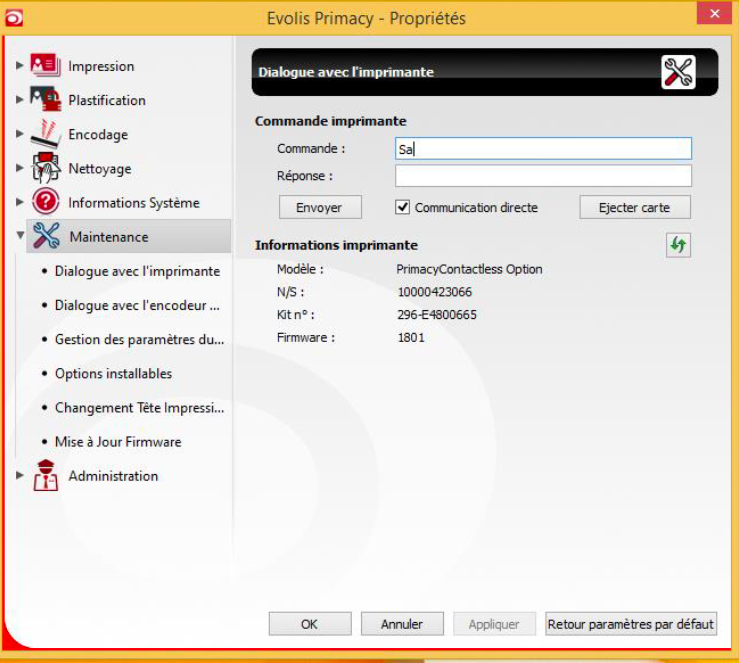Image resolution: width=739 pixels, height=663 pixels.
Task: Select the Administration label
Action: [x=113, y=476]
